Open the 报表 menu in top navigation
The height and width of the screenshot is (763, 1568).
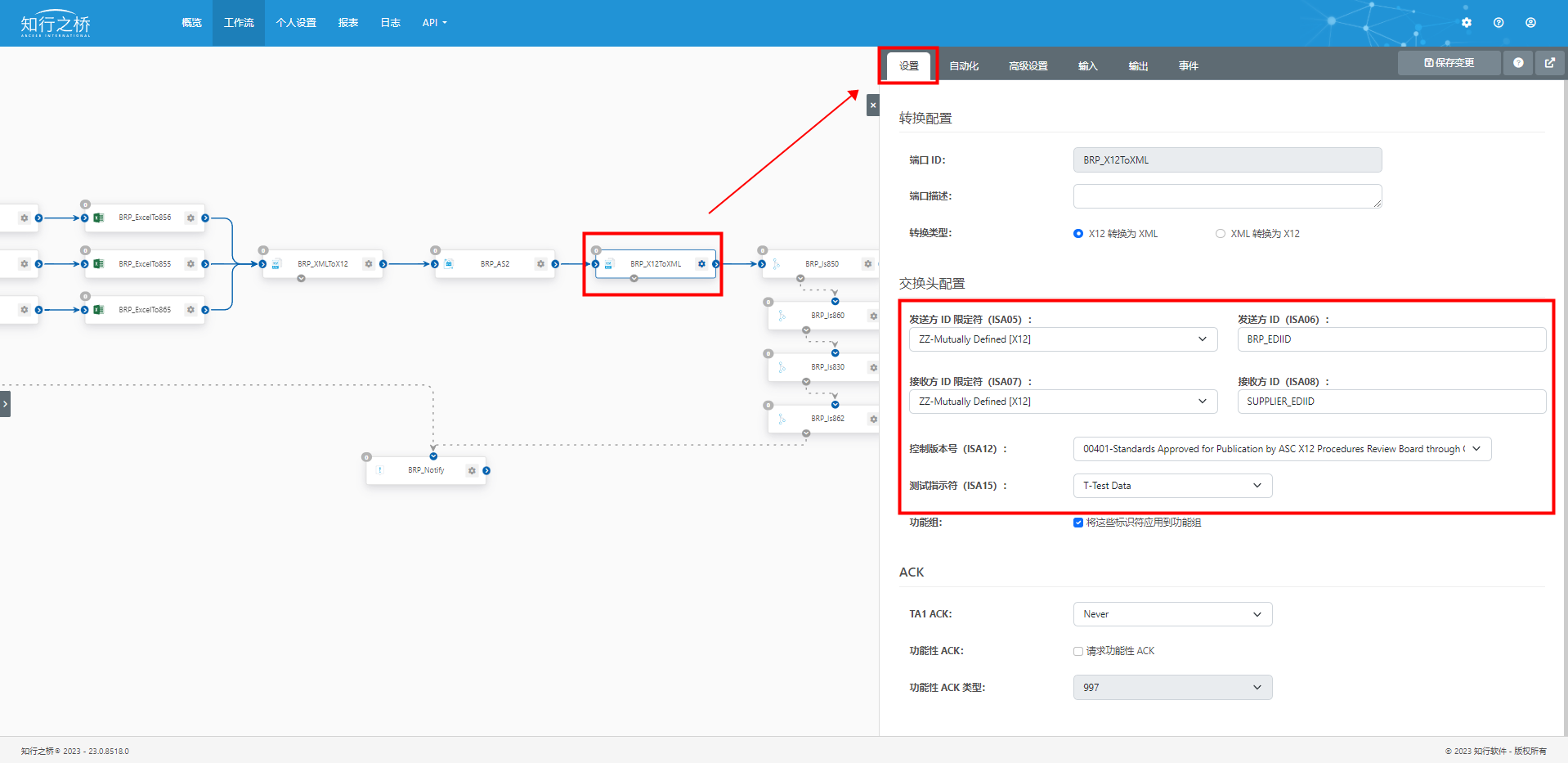(x=348, y=23)
